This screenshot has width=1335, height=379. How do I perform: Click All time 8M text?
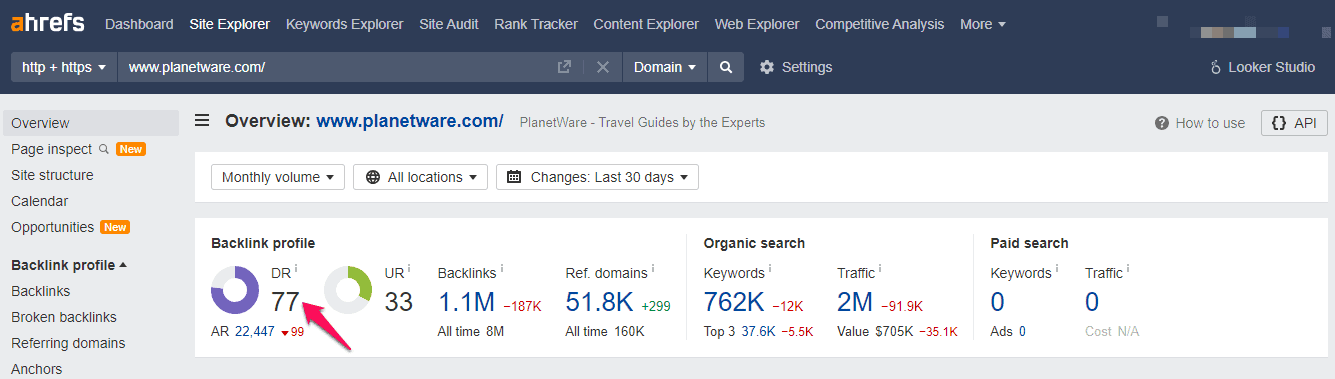pos(470,332)
